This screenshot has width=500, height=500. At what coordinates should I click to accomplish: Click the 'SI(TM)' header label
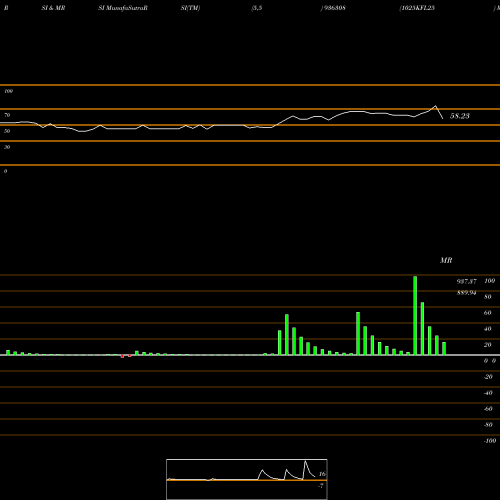(190, 8)
